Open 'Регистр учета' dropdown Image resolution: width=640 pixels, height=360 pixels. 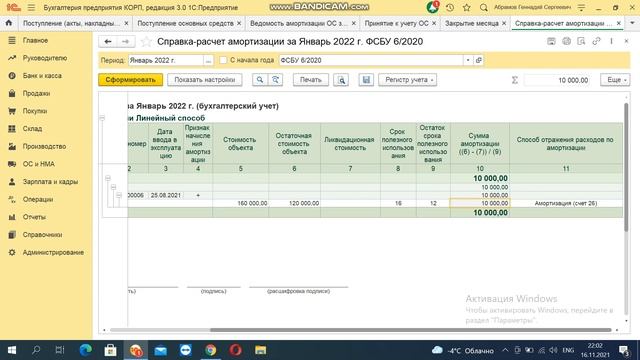[407, 80]
